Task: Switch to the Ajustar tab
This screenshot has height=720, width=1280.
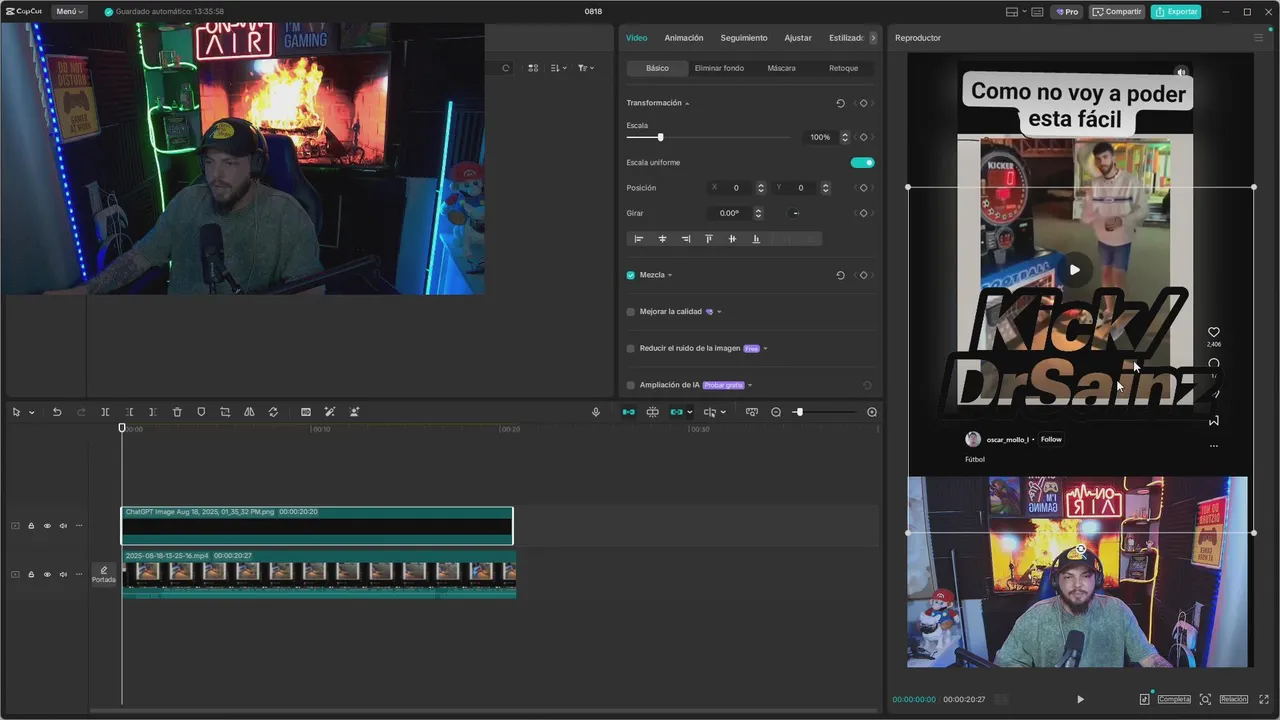Action: click(x=798, y=38)
